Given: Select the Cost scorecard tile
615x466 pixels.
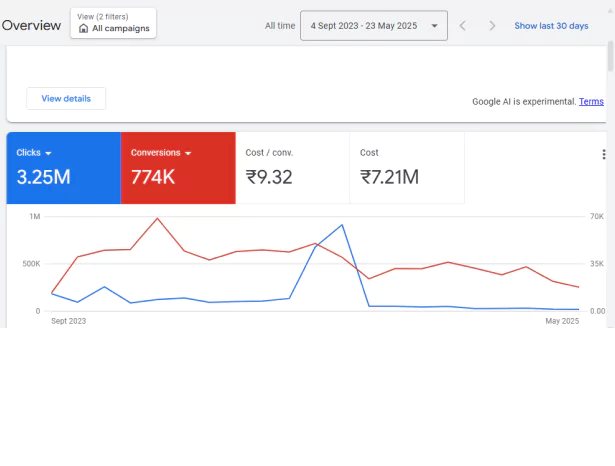Looking at the screenshot, I should point(407,168).
